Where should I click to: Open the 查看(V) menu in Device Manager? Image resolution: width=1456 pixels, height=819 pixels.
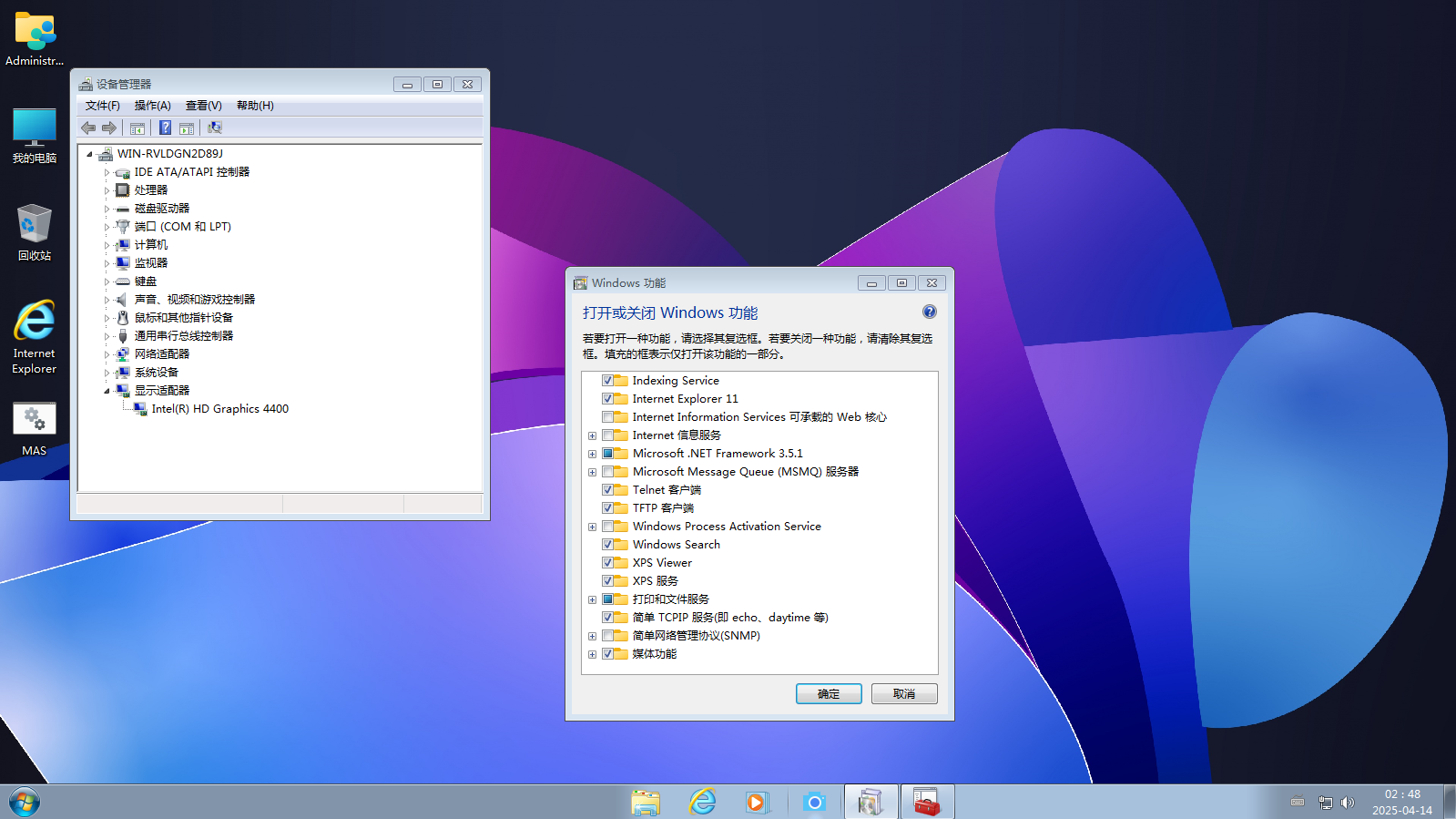(204, 106)
